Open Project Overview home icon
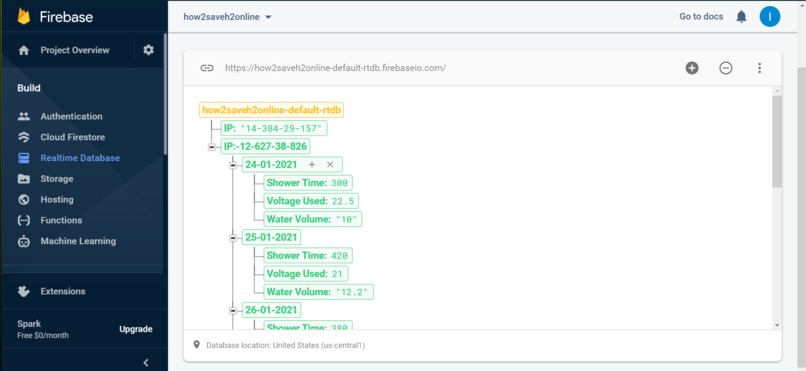 (x=24, y=50)
